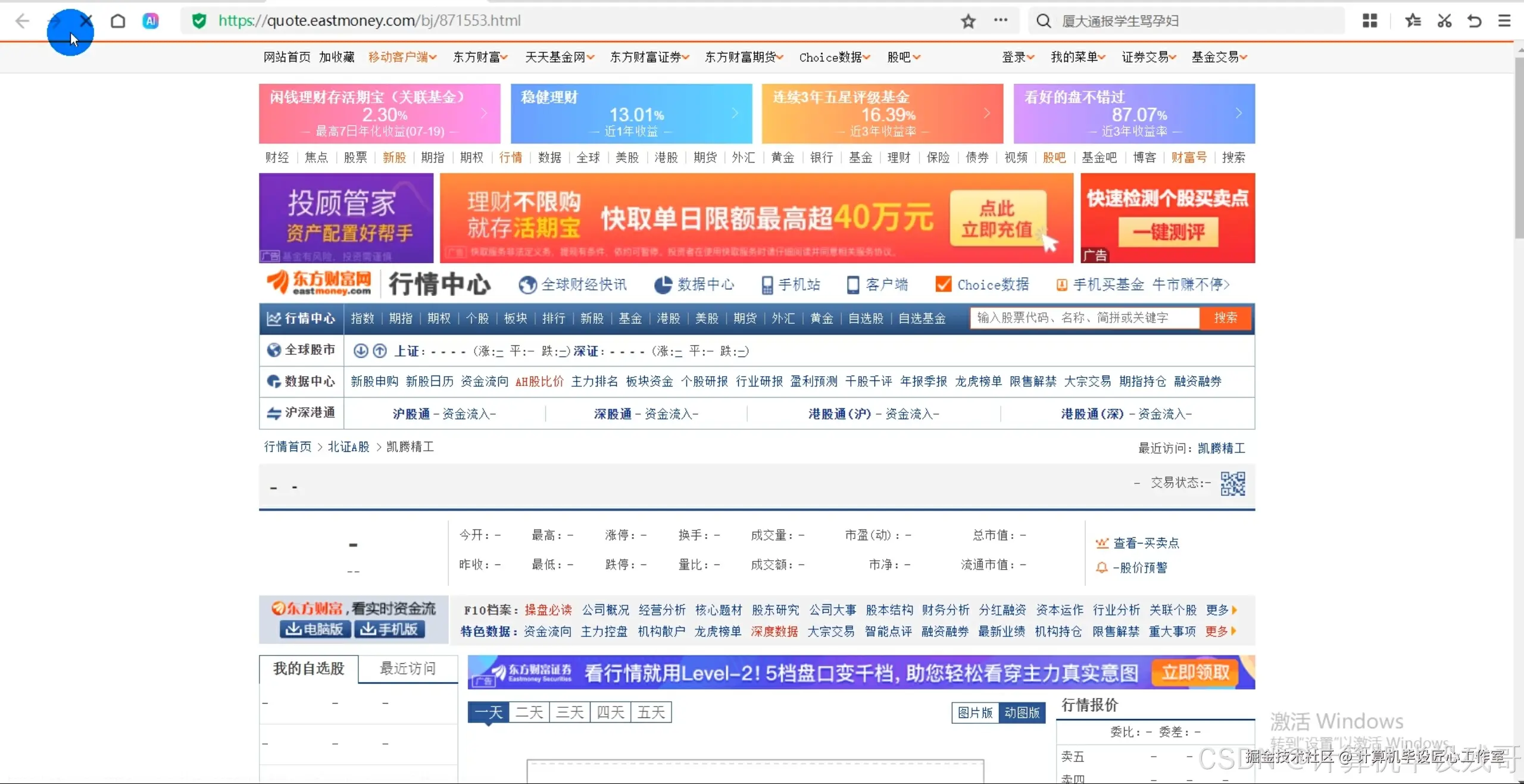Click the page vertical scrollbar
Screen dimensions: 1524x784
coord(1519,149)
